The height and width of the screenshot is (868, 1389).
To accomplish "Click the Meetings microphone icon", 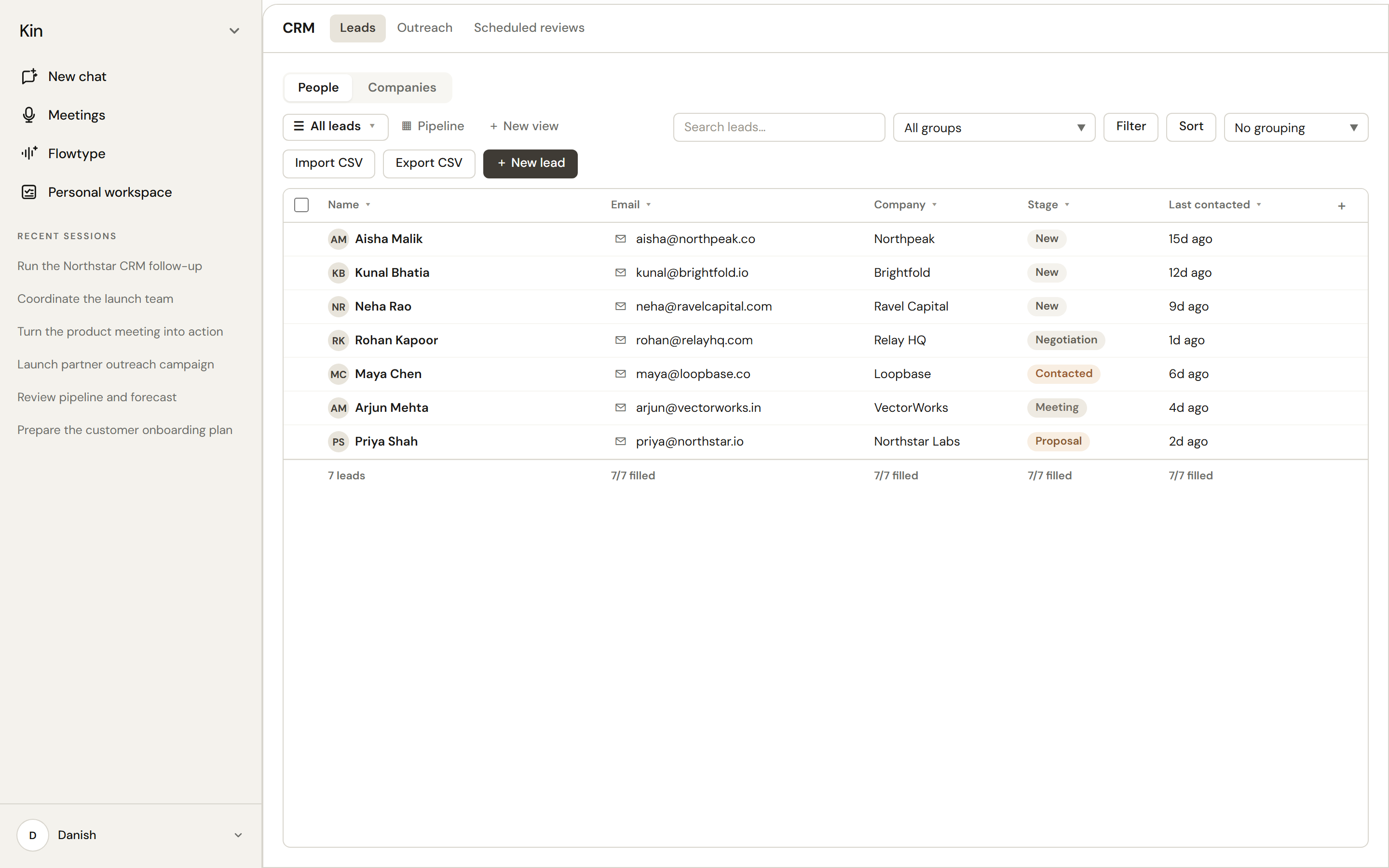I will 29,115.
